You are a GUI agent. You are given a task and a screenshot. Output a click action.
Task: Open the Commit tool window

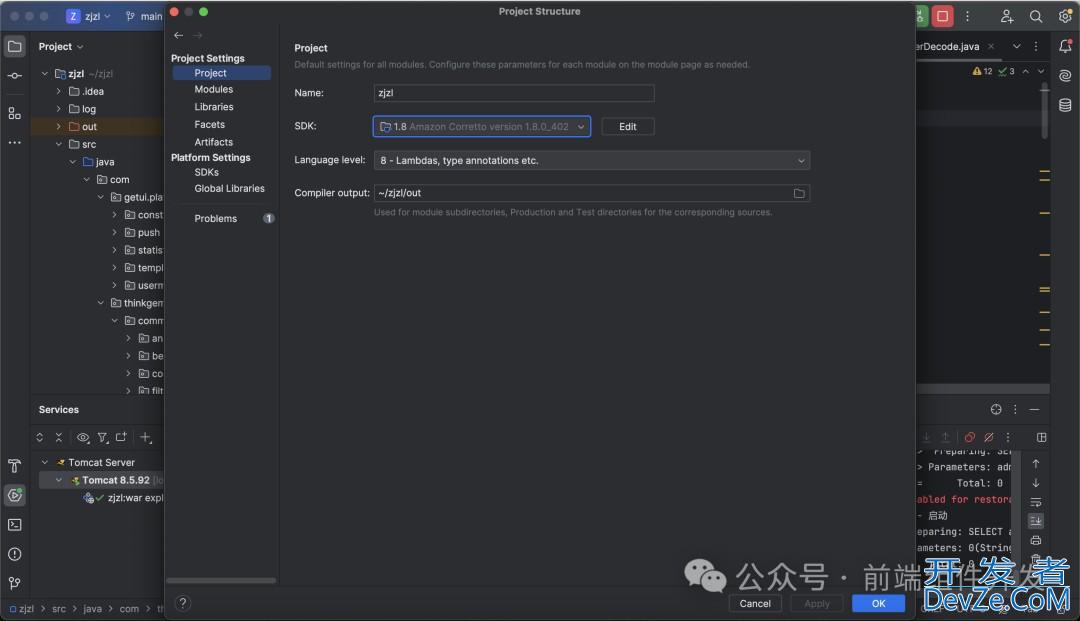click(14, 76)
